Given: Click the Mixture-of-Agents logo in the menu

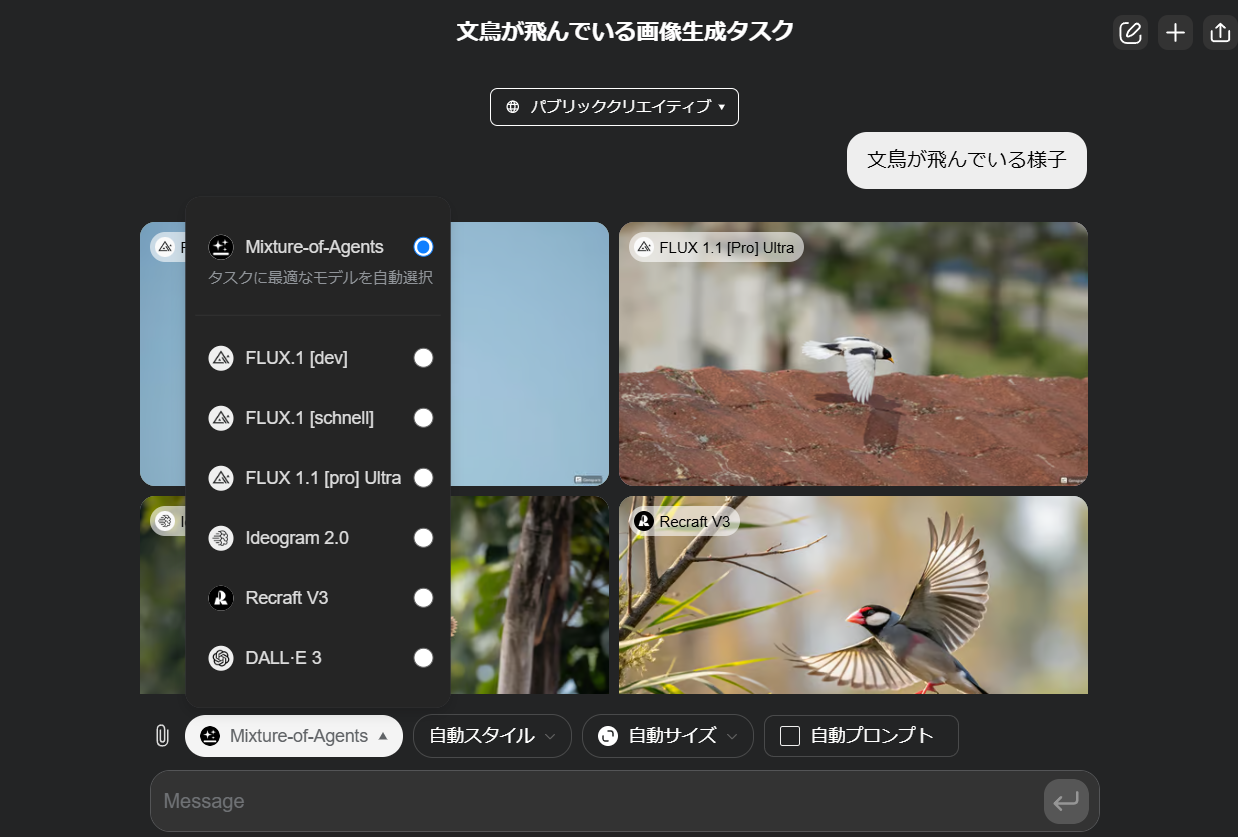Looking at the screenshot, I should tap(221, 247).
